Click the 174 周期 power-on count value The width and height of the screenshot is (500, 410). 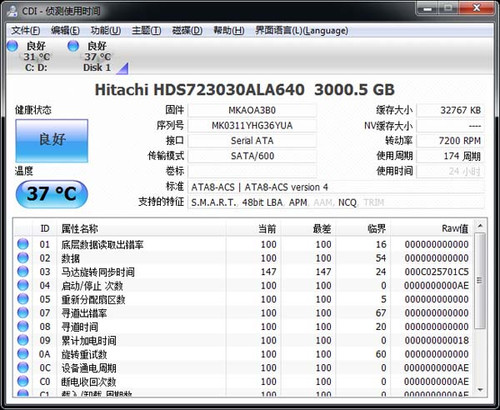click(x=450, y=156)
